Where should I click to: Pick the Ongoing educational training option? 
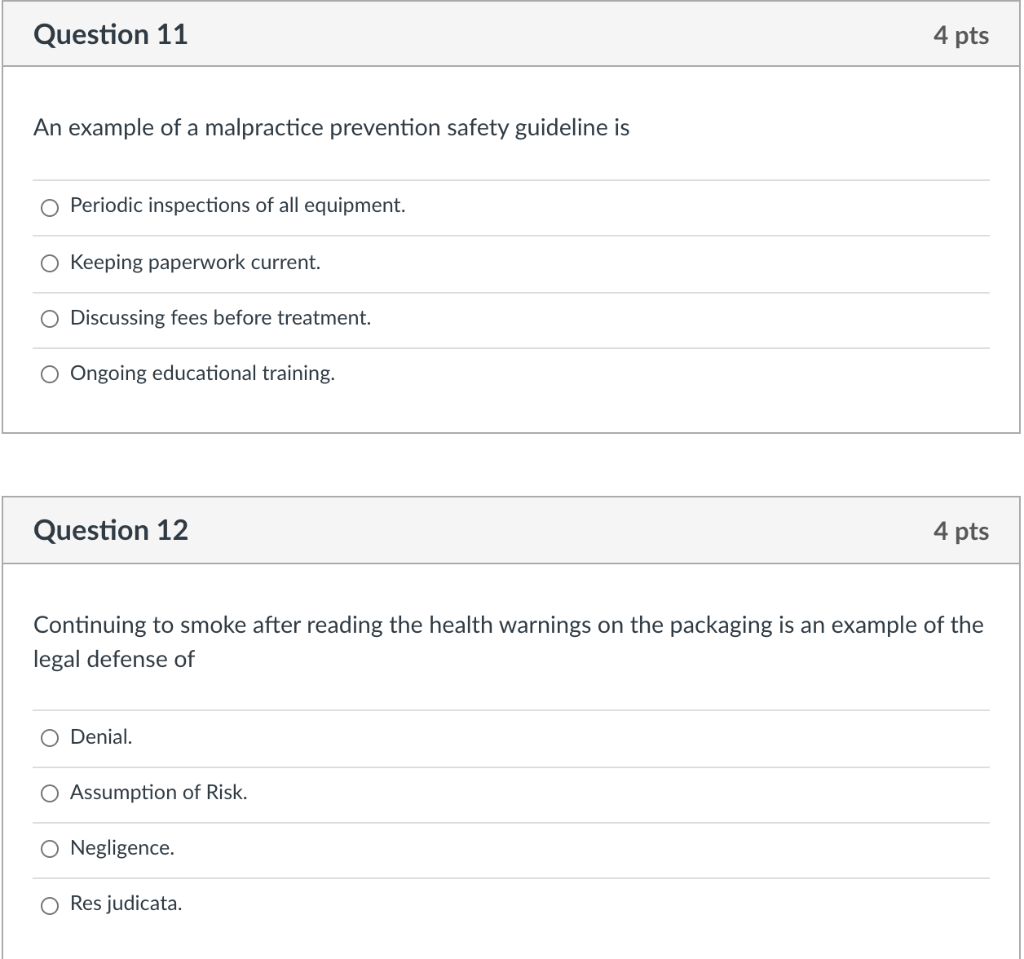[49, 374]
